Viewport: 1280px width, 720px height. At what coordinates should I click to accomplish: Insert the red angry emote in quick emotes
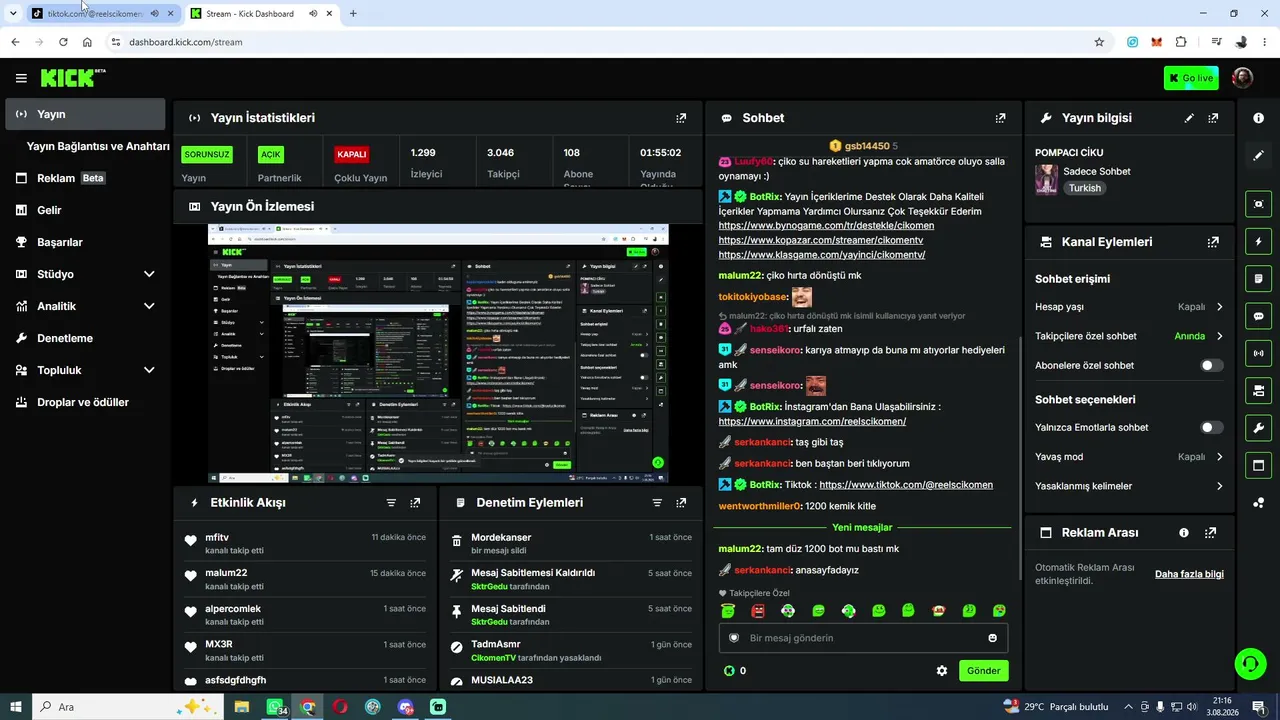758,611
